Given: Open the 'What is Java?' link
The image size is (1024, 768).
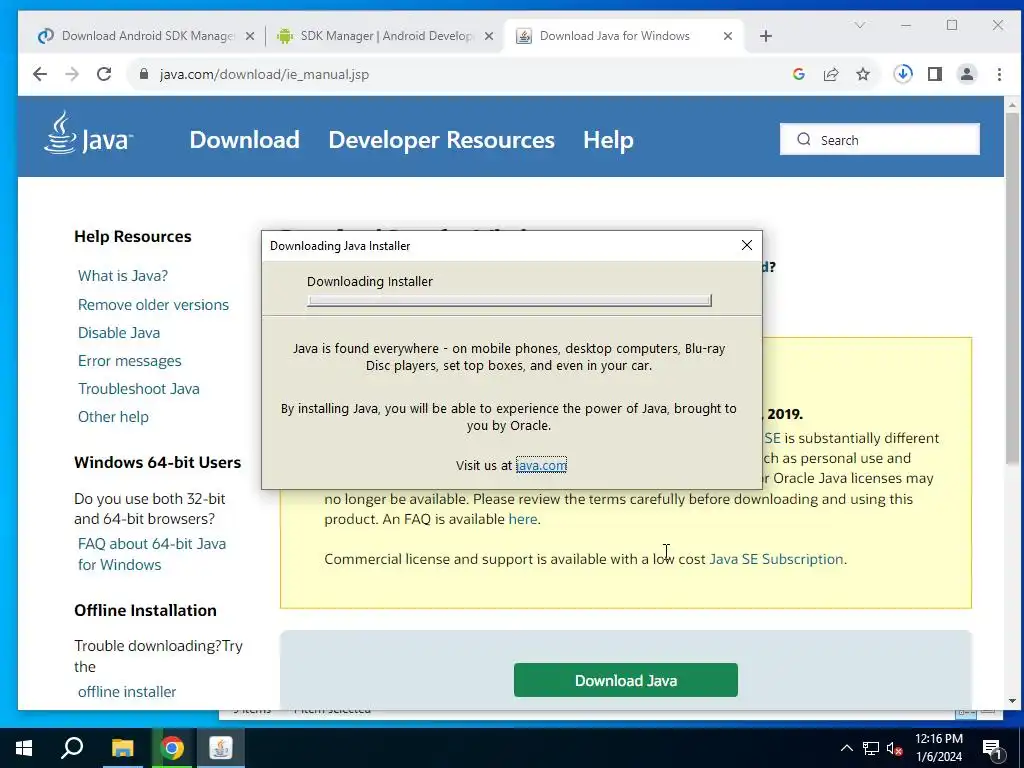Looking at the screenshot, I should [123, 276].
